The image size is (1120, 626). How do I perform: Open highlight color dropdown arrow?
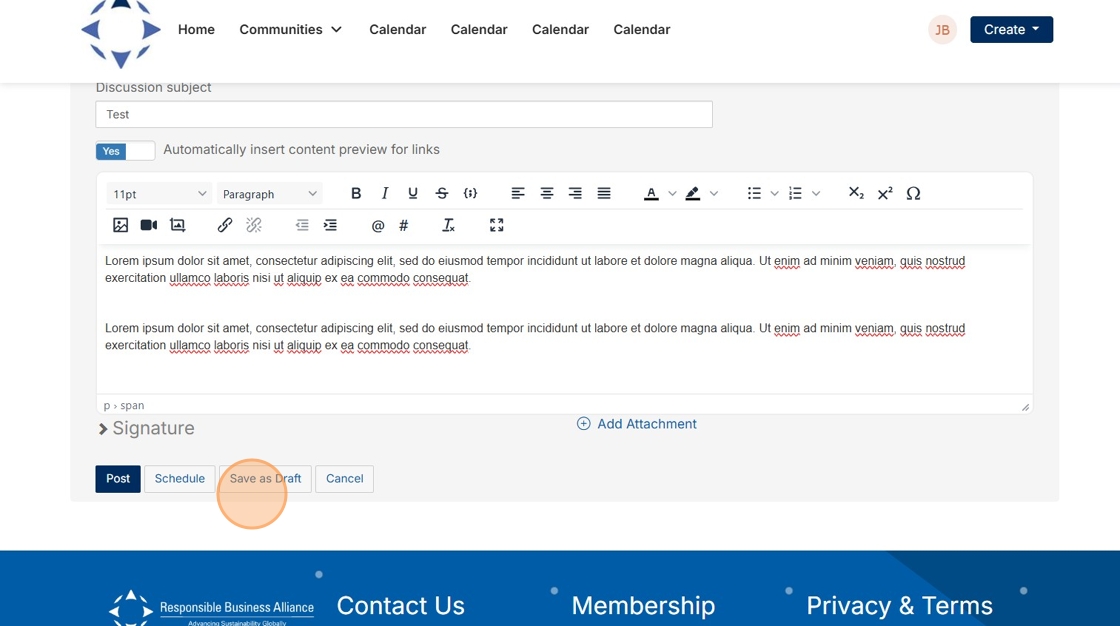tap(714, 194)
